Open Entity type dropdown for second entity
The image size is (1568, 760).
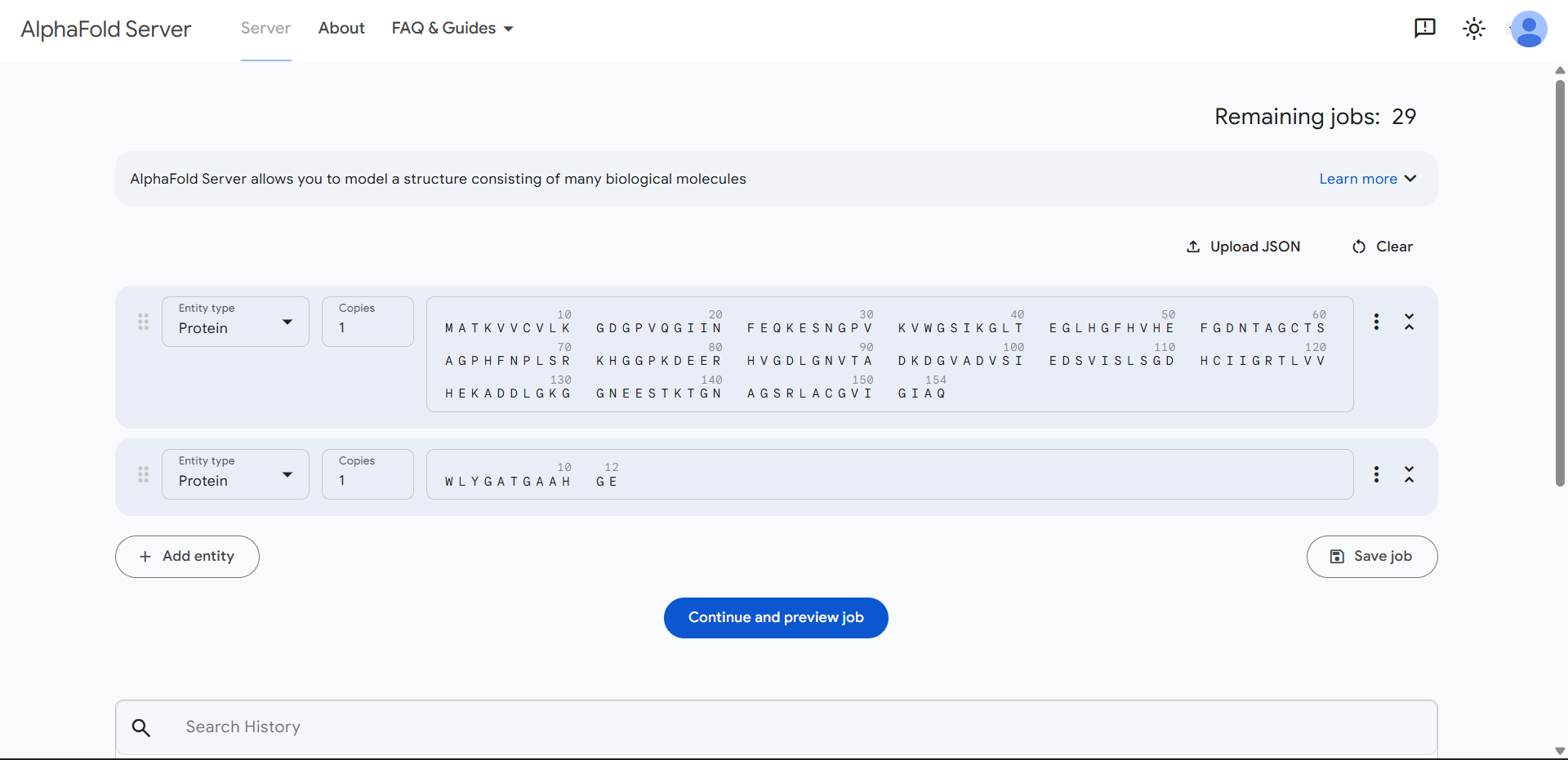click(235, 474)
